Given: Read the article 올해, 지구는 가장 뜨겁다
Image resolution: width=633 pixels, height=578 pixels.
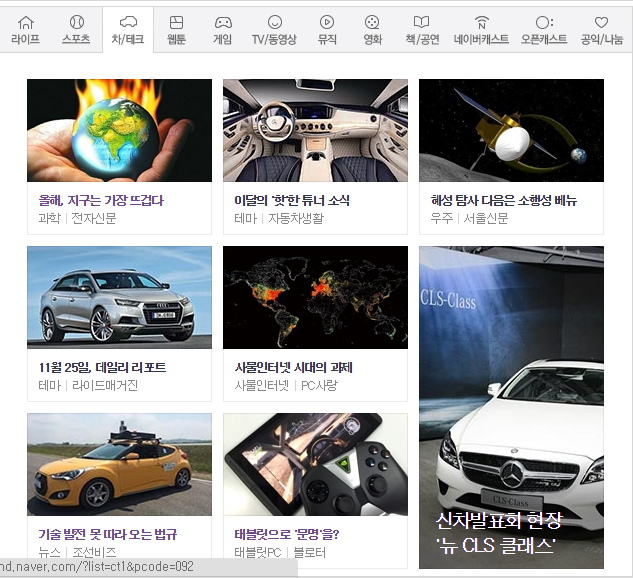Looking at the screenshot, I should [101, 200].
